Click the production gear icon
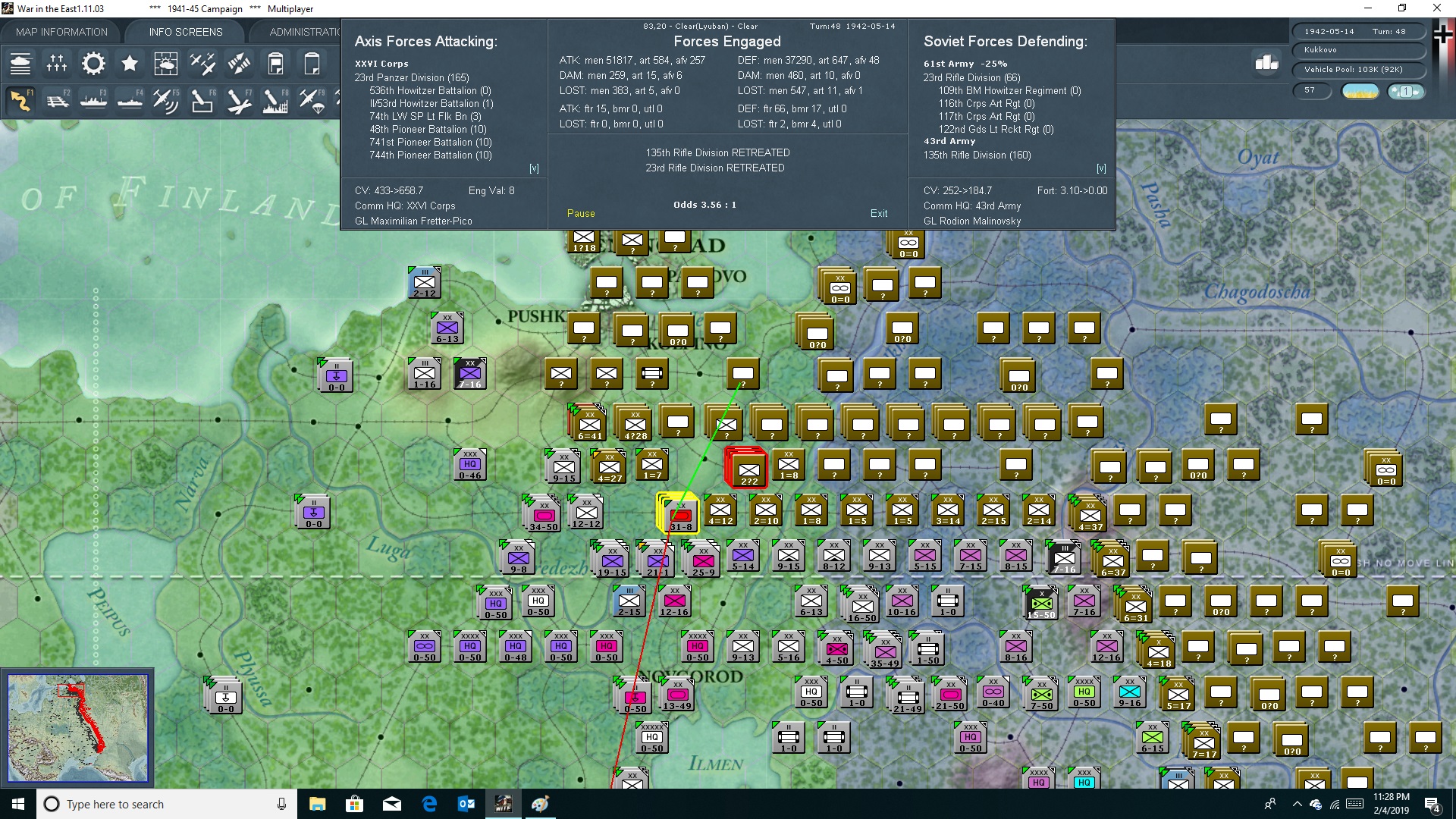The width and height of the screenshot is (1456, 819). pyautogui.click(x=93, y=64)
